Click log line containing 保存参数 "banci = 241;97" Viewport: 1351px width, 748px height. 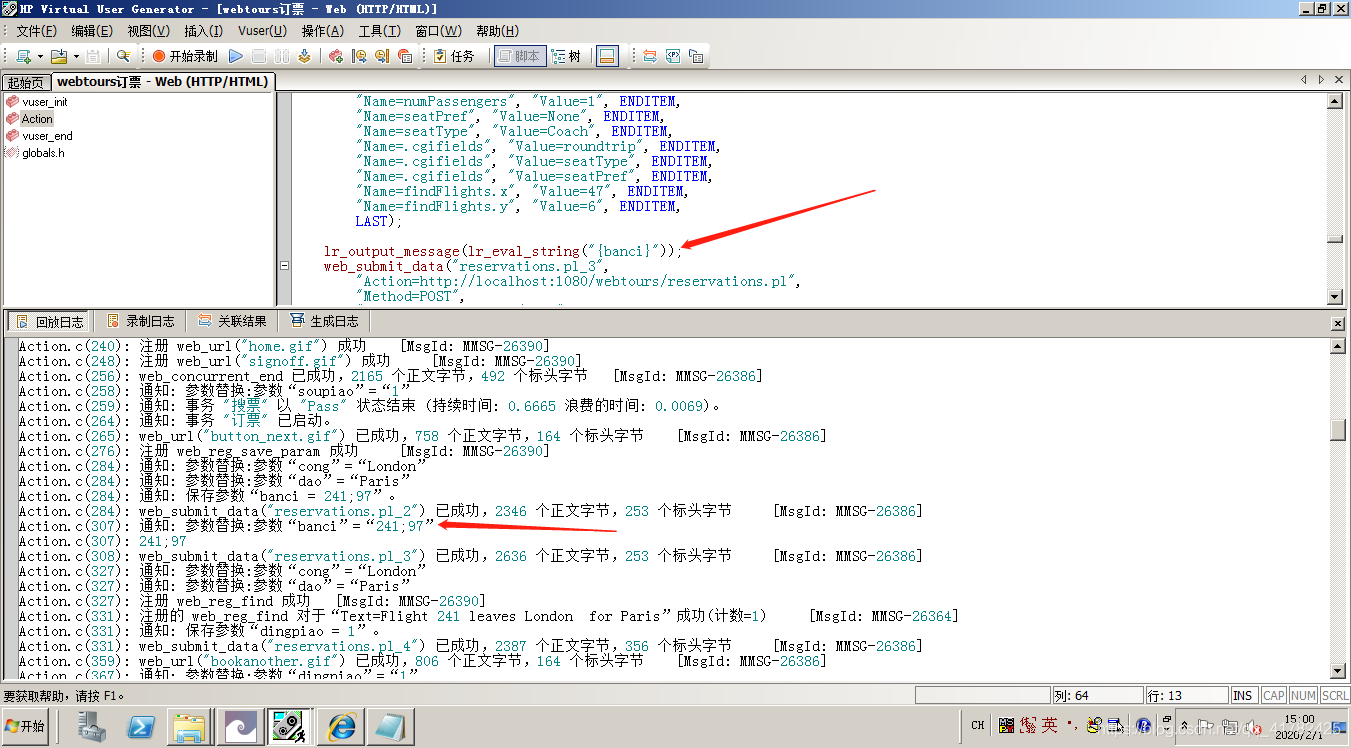tap(208, 496)
